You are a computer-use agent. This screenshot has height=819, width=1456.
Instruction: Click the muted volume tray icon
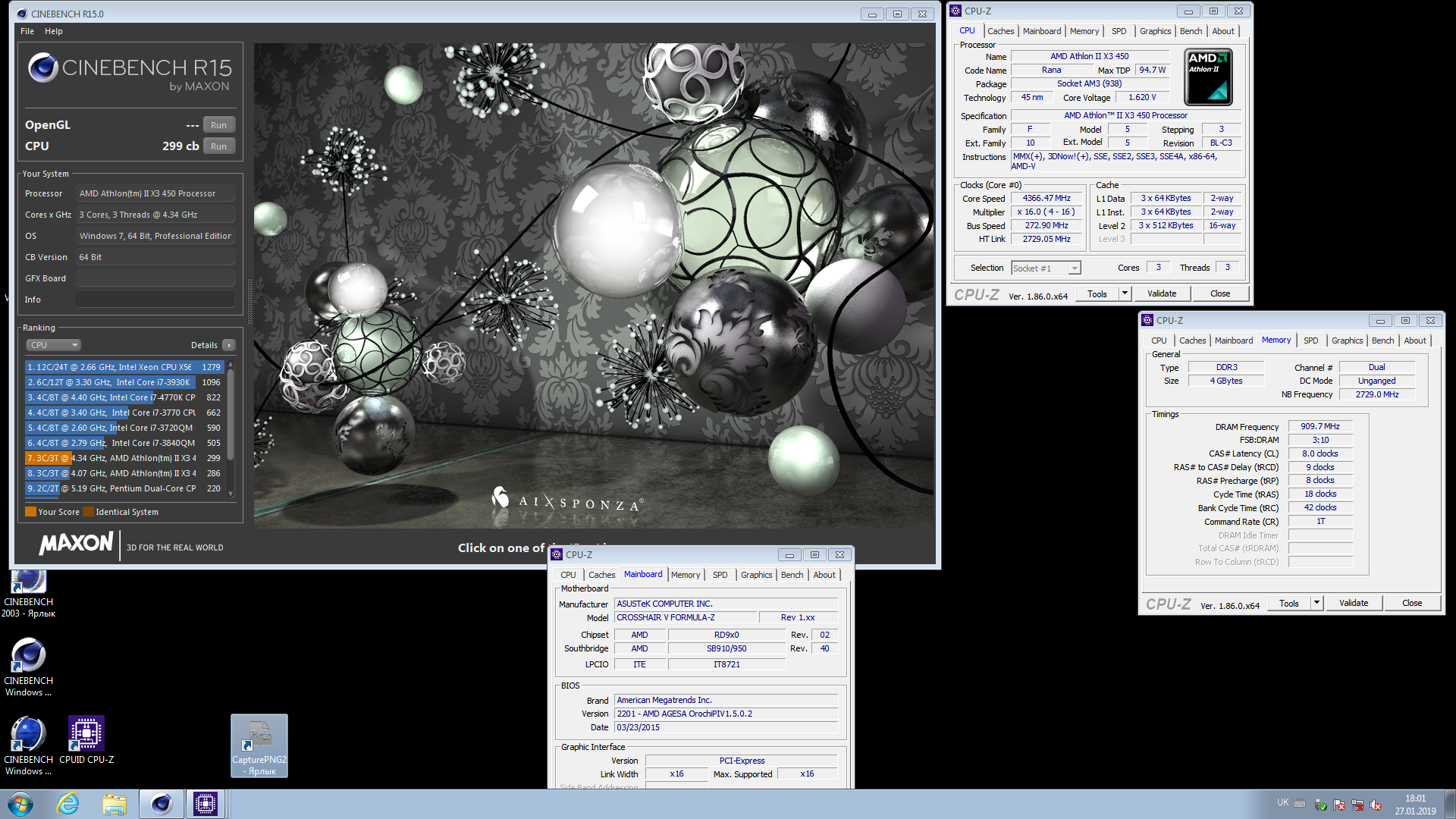click(x=1375, y=805)
